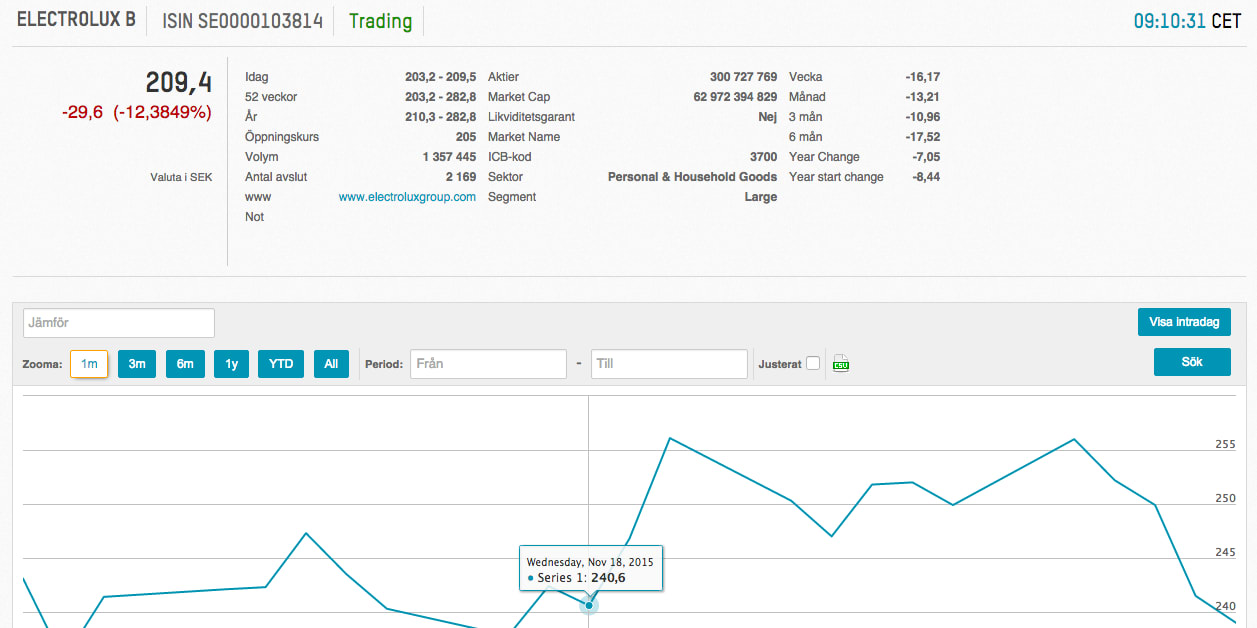Image resolution: width=1257 pixels, height=628 pixels.
Task: Click the Series 1 tooltip box
Action: tap(590, 569)
